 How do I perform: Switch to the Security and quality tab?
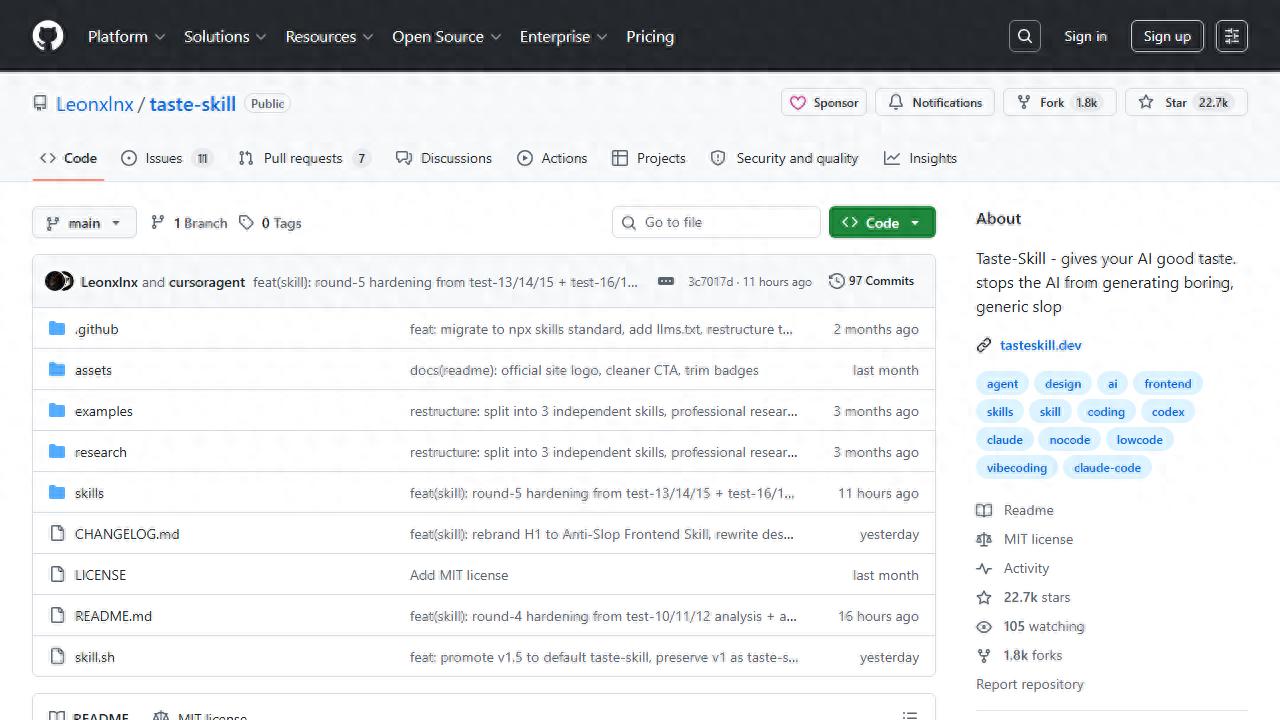784,158
